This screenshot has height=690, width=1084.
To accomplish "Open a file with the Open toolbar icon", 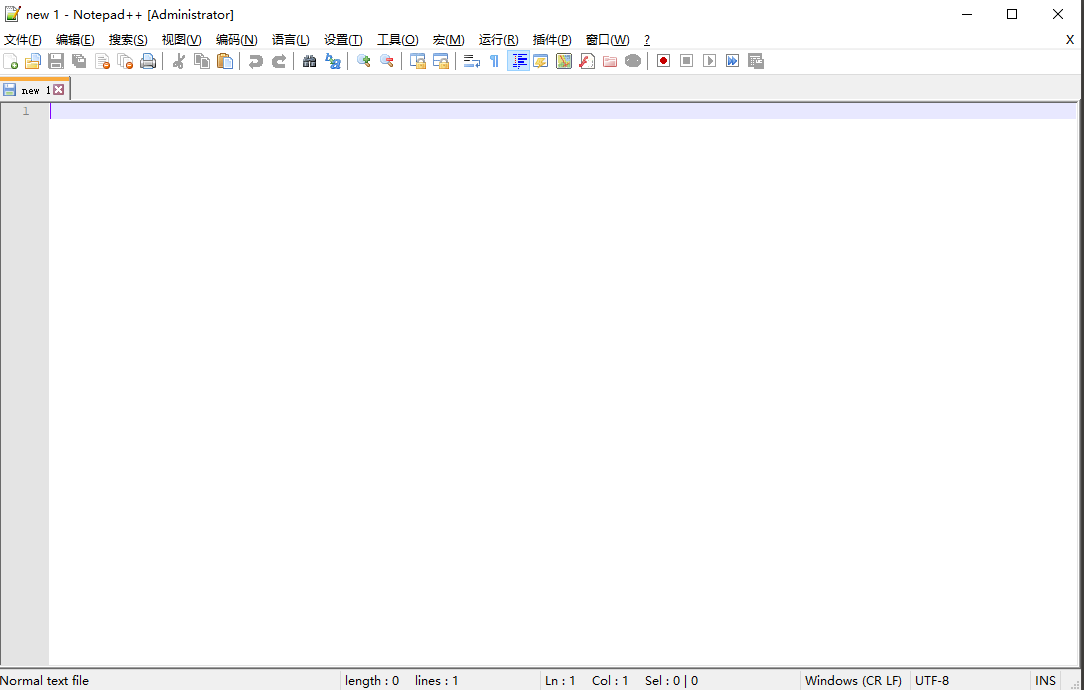I will (x=33, y=61).
